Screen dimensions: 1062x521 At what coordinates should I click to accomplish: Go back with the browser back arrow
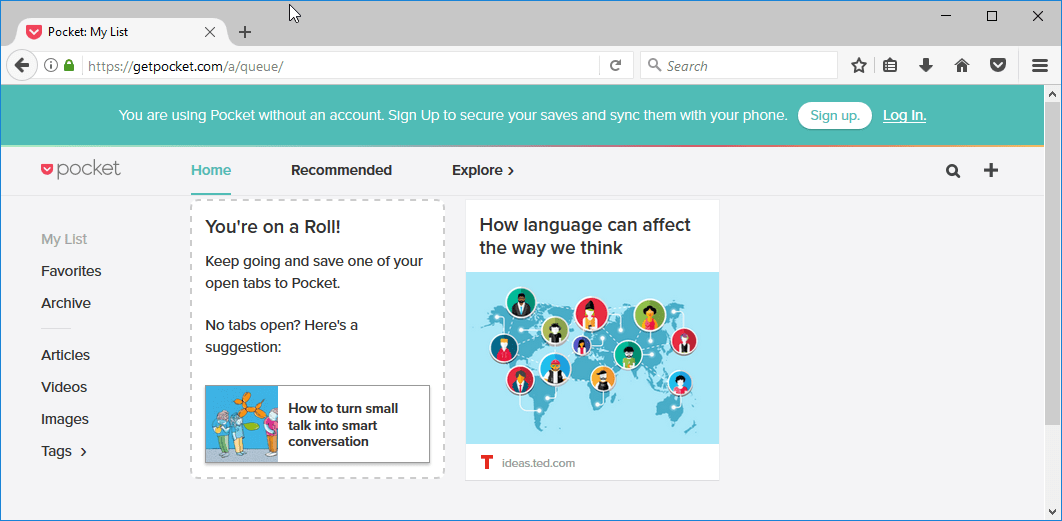pos(22,66)
